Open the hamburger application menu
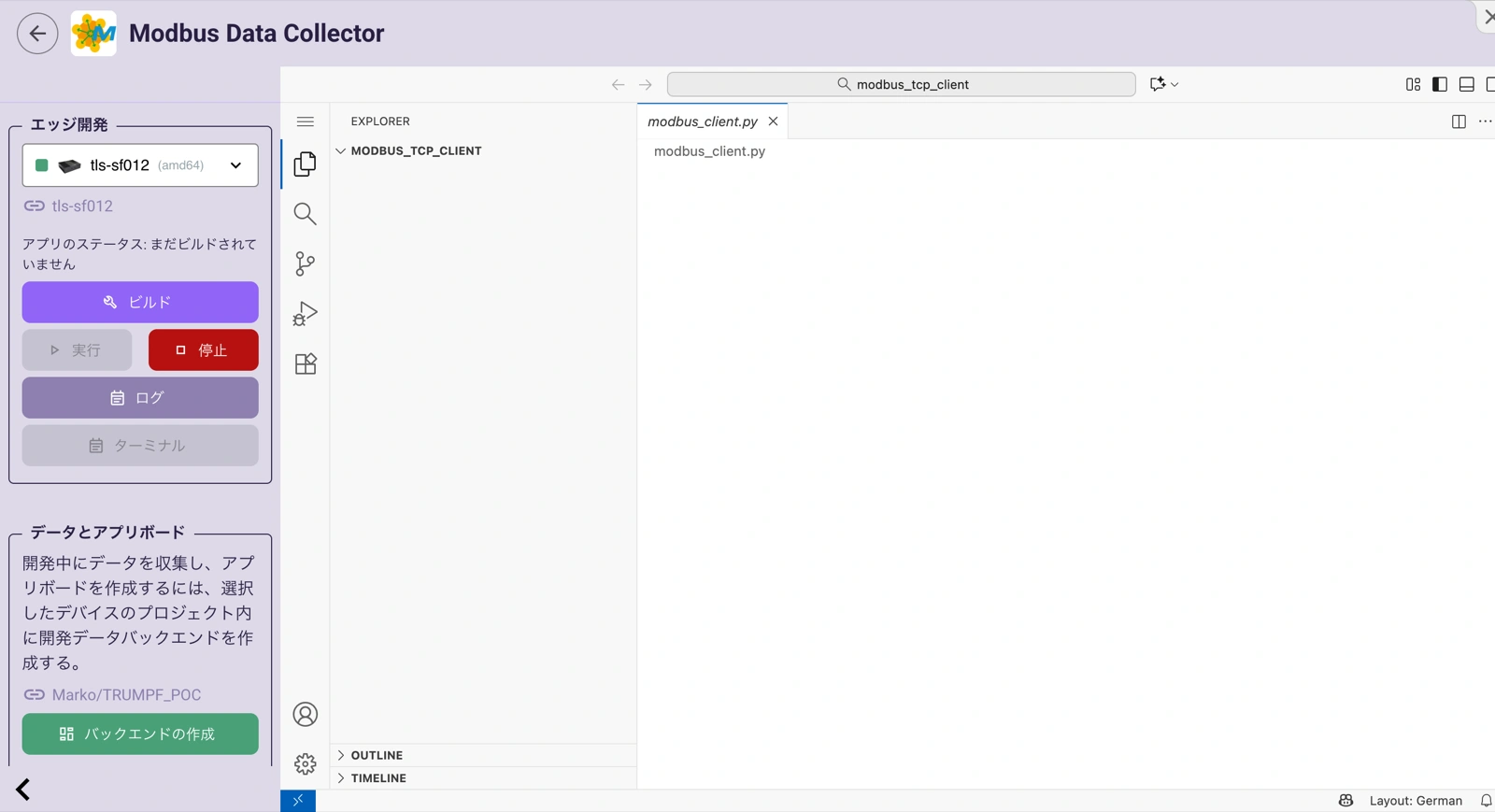Image resolution: width=1495 pixels, height=812 pixels. tap(305, 121)
